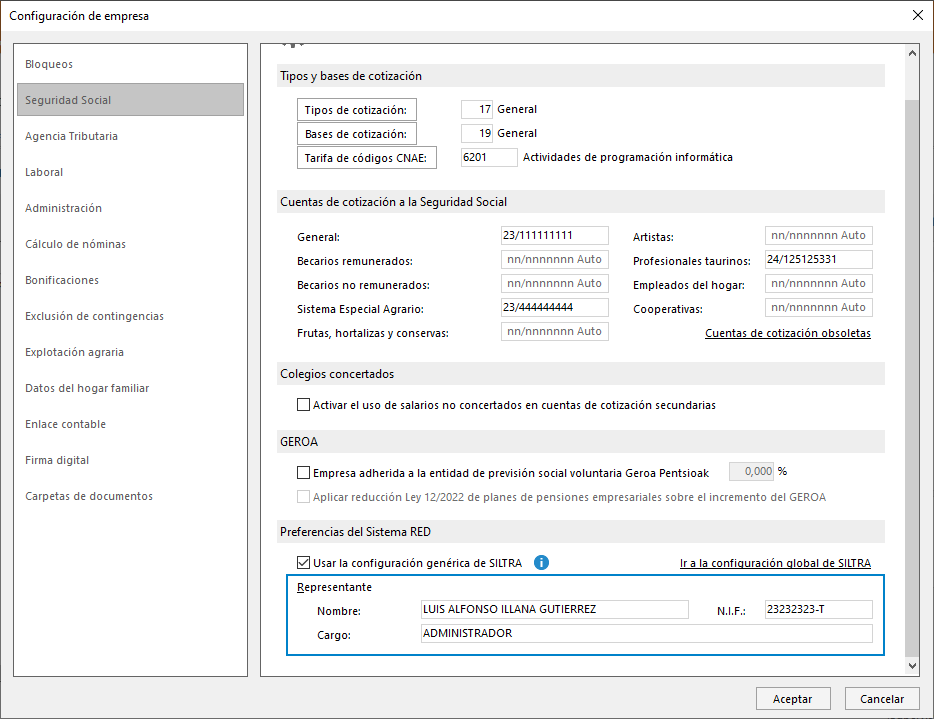Viewport: 934px width, 719px height.
Task: Open Bases de cotización selector
Action: pos(357,134)
